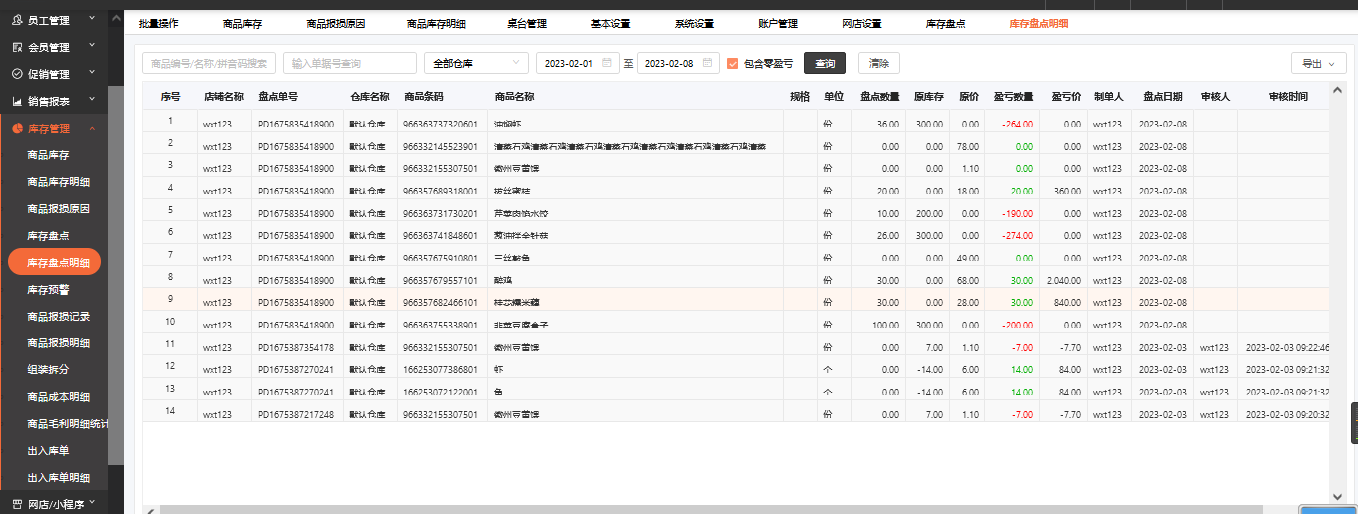This screenshot has height=514, width=1358.
Task: Click the 审核时间 column header
Action: tap(1288, 97)
